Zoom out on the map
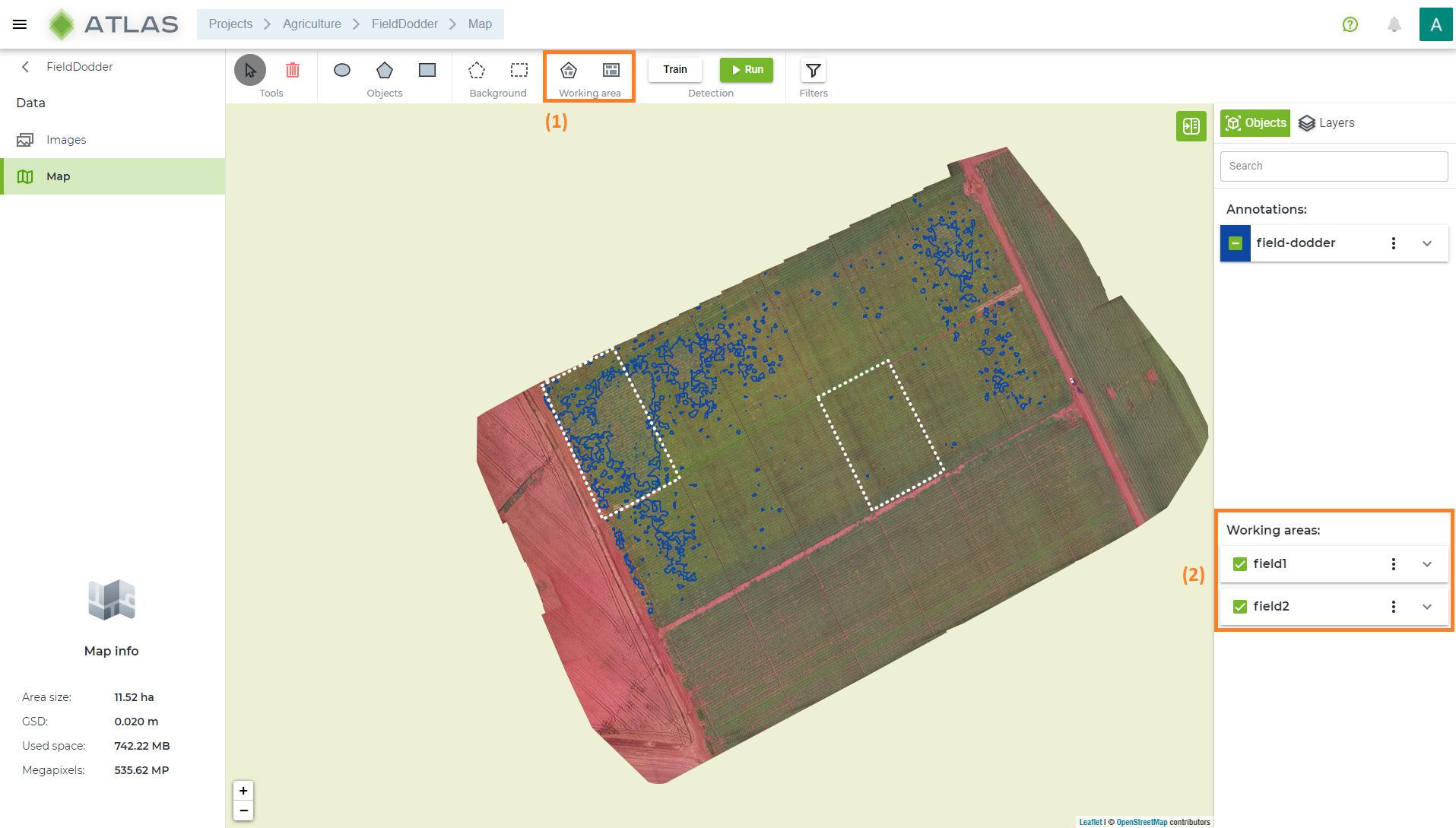The width and height of the screenshot is (1456, 828). pyautogui.click(x=243, y=811)
